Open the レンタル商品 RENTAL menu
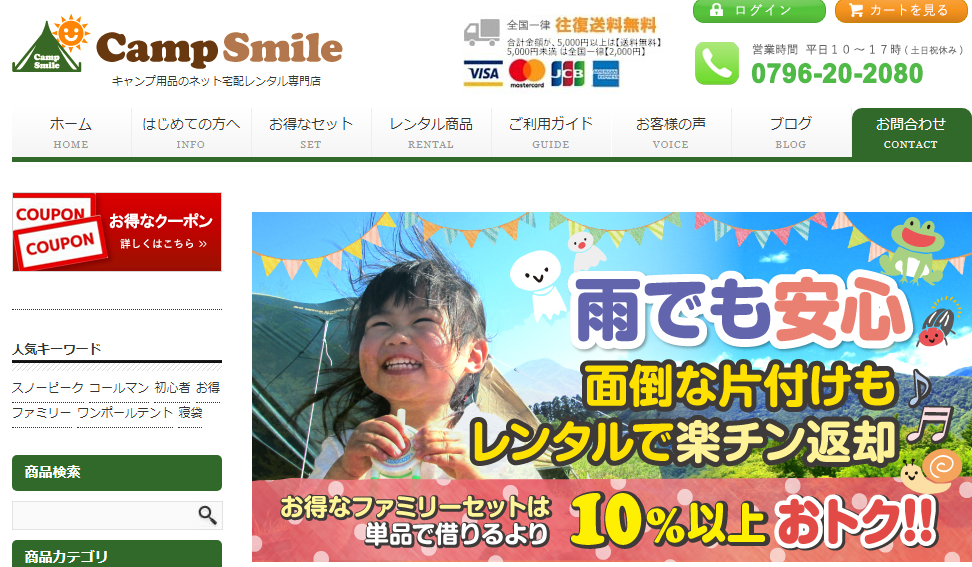 click(x=431, y=132)
